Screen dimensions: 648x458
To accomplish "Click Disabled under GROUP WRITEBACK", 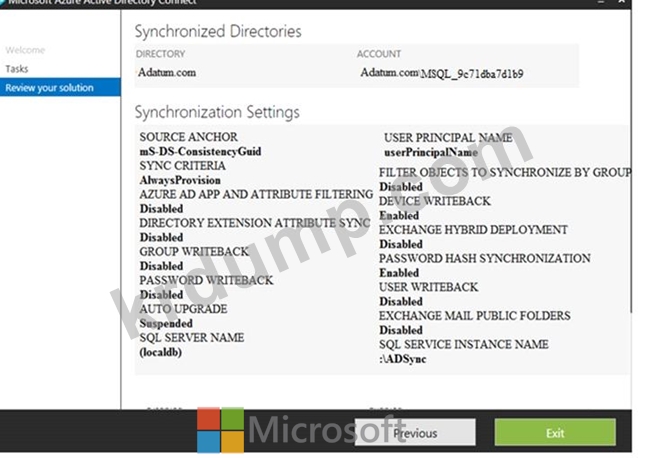I will click(162, 266).
